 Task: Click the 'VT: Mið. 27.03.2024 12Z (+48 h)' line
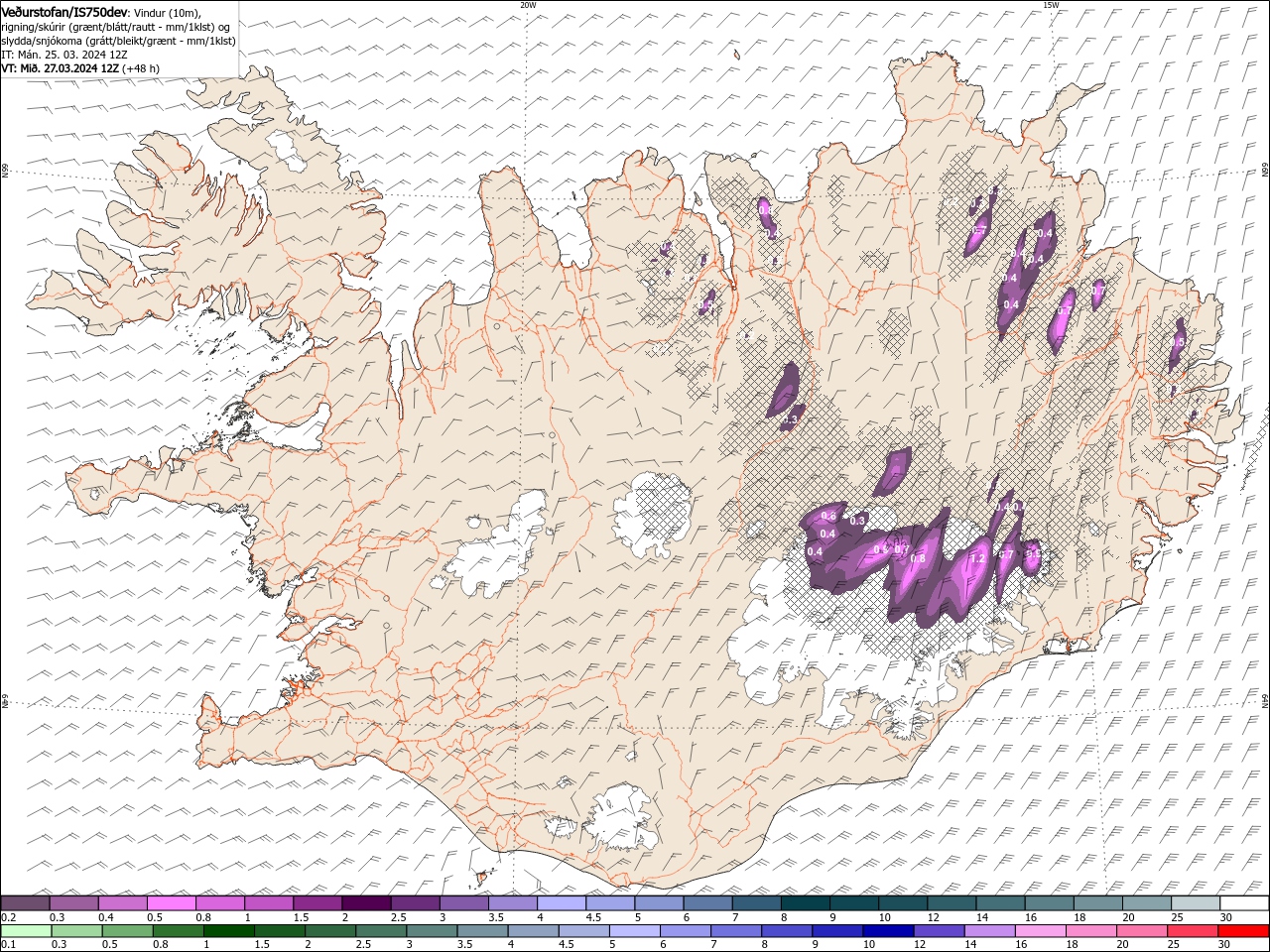pyautogui.click(x=80, y=68)
